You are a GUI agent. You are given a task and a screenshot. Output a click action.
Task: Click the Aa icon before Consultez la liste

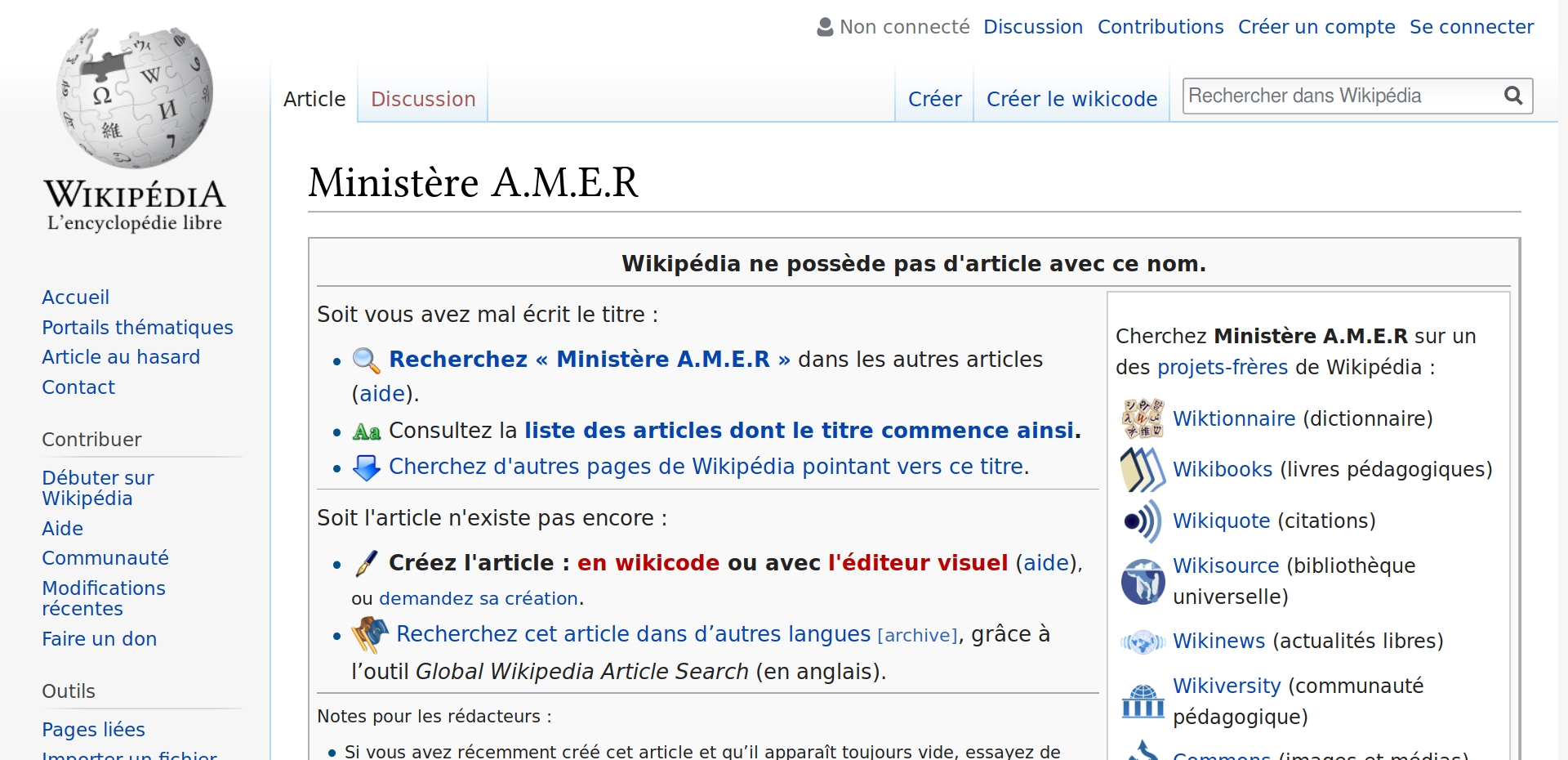tap(367, 431)
